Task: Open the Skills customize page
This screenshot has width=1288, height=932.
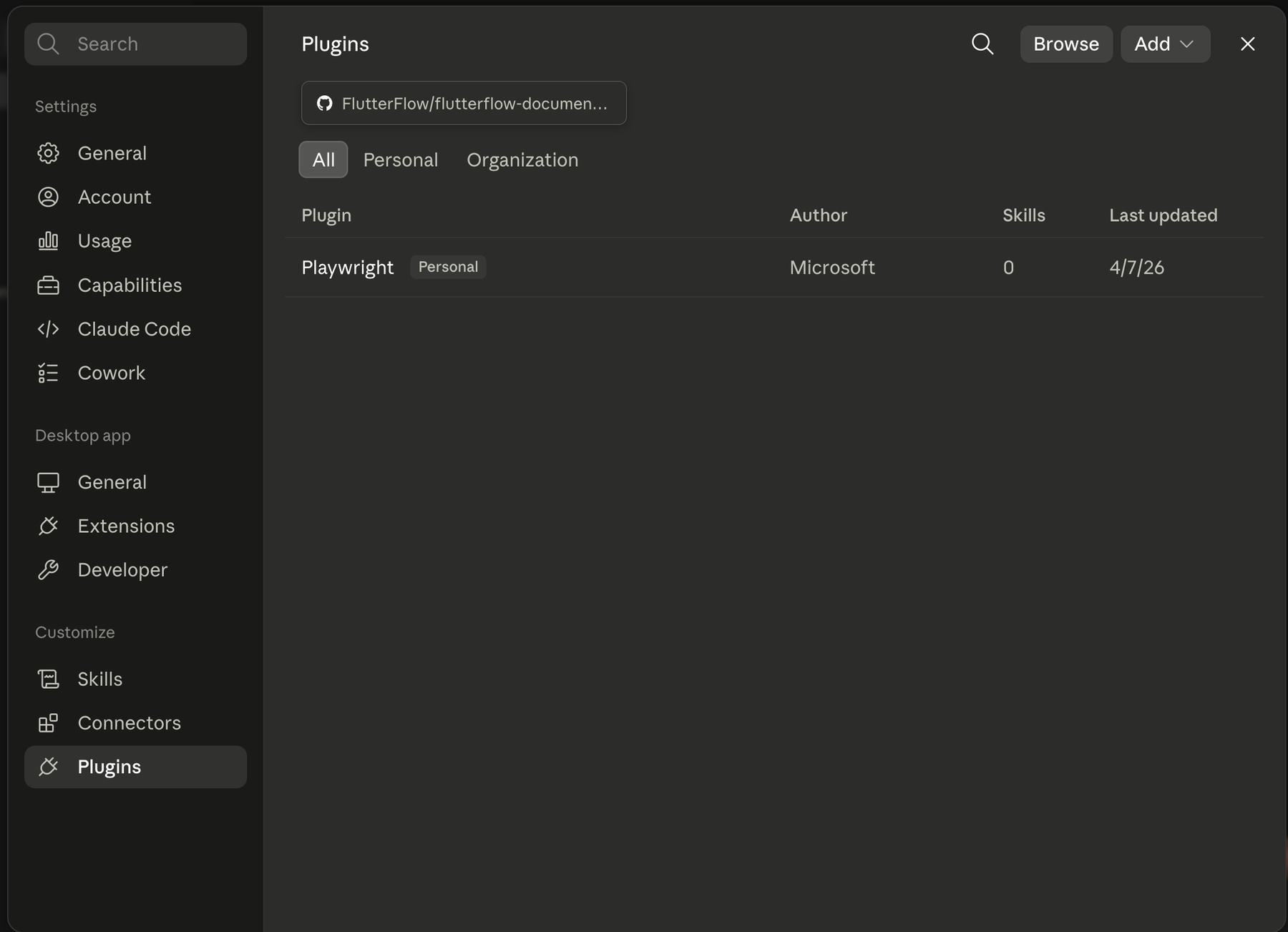Action: [135, 679]
